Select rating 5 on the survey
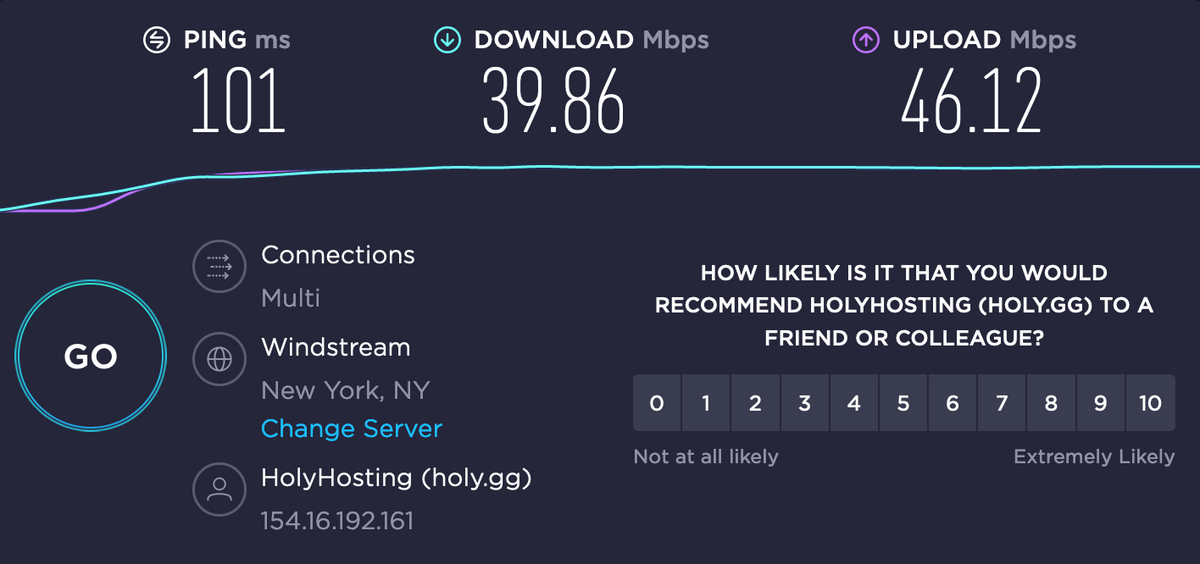Viewport: 1200px width, 564px height. (x=903, y=403)
